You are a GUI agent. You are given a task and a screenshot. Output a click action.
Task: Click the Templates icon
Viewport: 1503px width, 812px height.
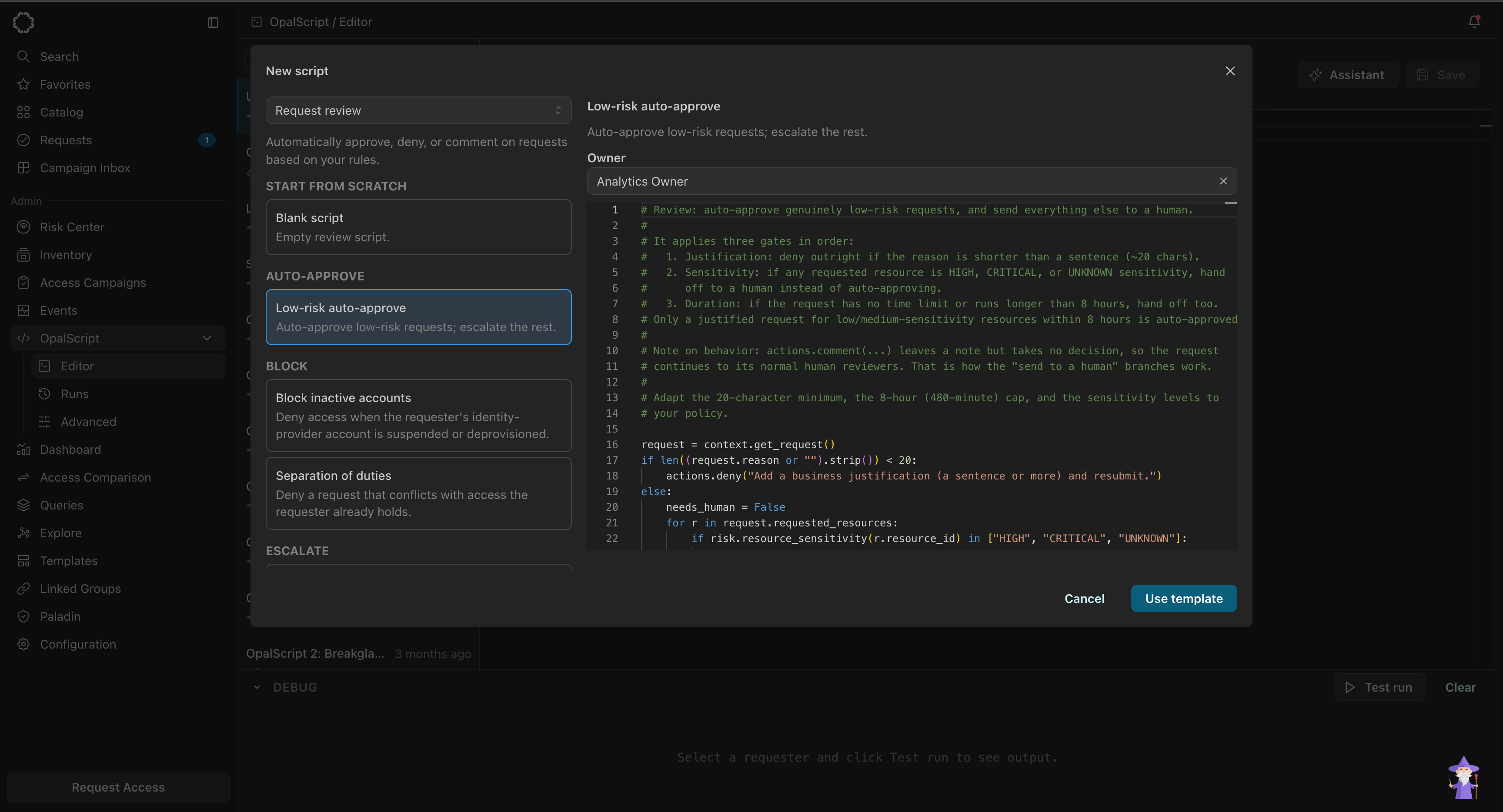23,561
